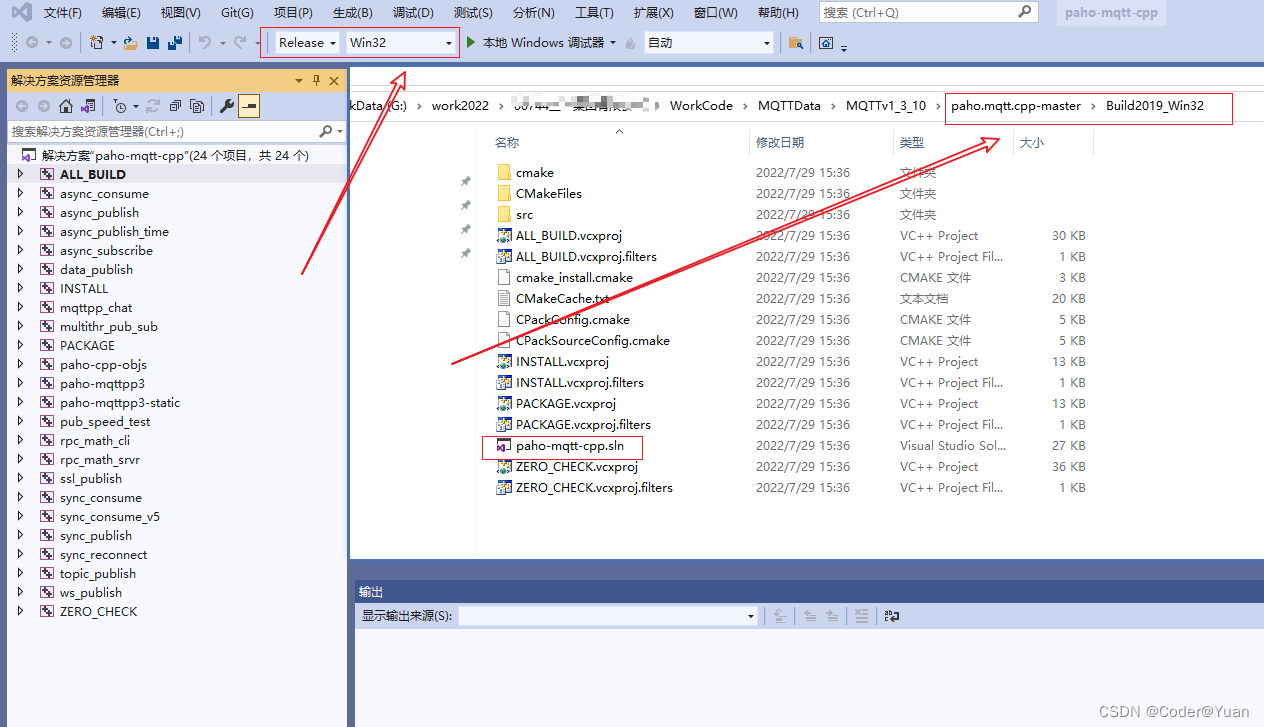
Task: Click the icon right of find in files
Action: click(826, 43)
